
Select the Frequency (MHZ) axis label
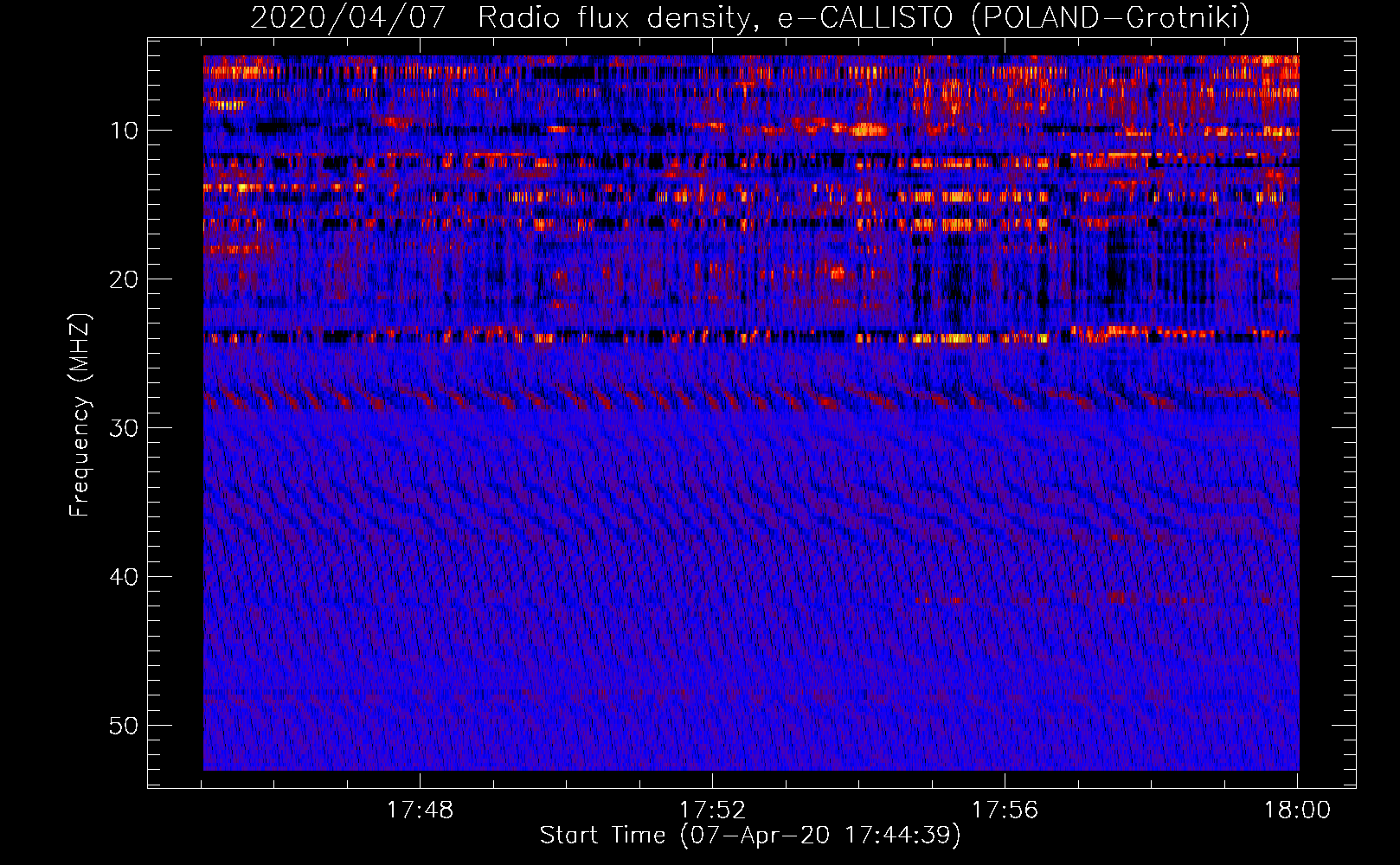coord(80,416)
